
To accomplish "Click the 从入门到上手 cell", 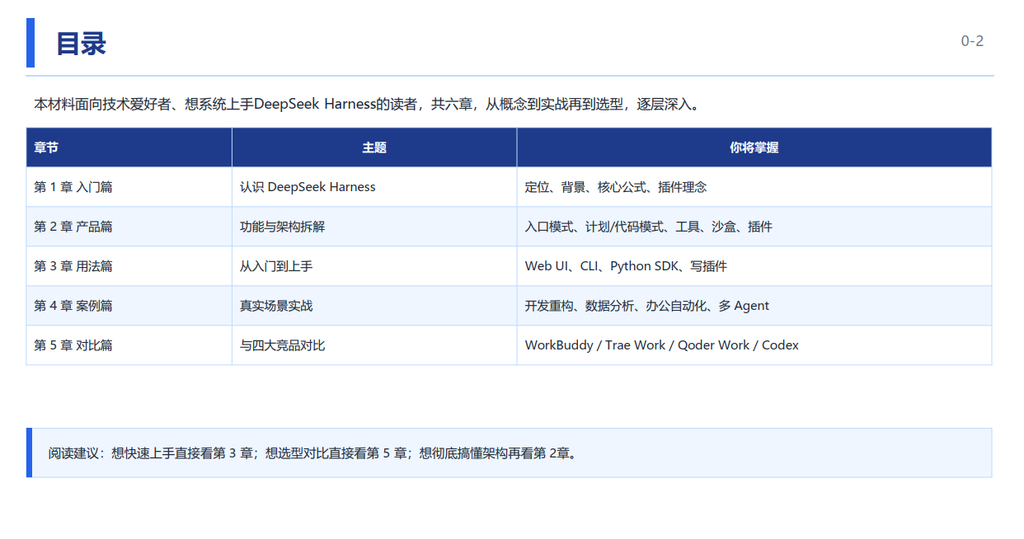I will click(x=374, y=266).
